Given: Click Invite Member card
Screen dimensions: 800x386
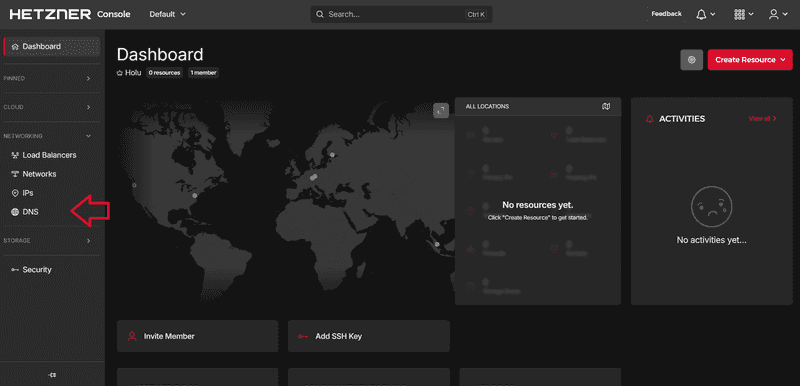Looking at the screenshot, I should click(197, 336).
